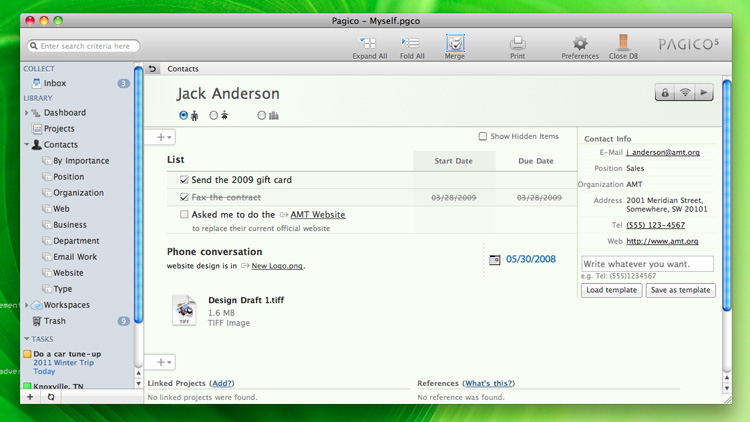Open the lower add-item plus dropdown

click(x=163, y=362)
